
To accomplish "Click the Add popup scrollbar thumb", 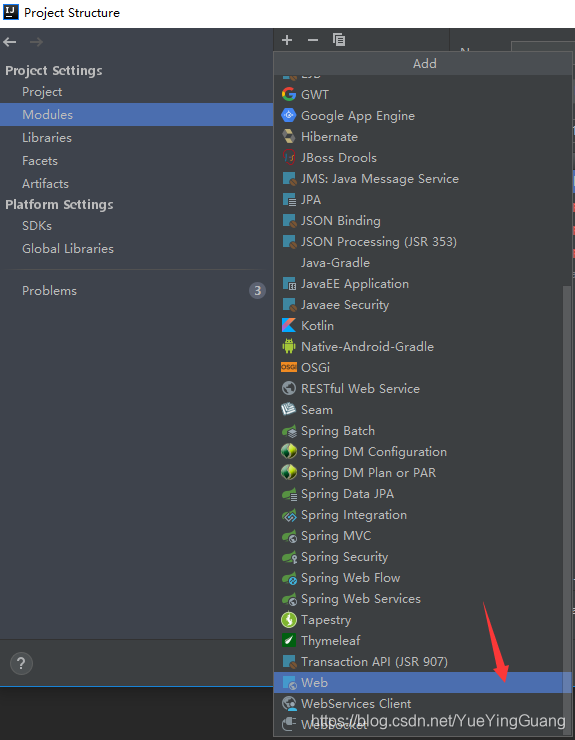I will click(567, 510).
